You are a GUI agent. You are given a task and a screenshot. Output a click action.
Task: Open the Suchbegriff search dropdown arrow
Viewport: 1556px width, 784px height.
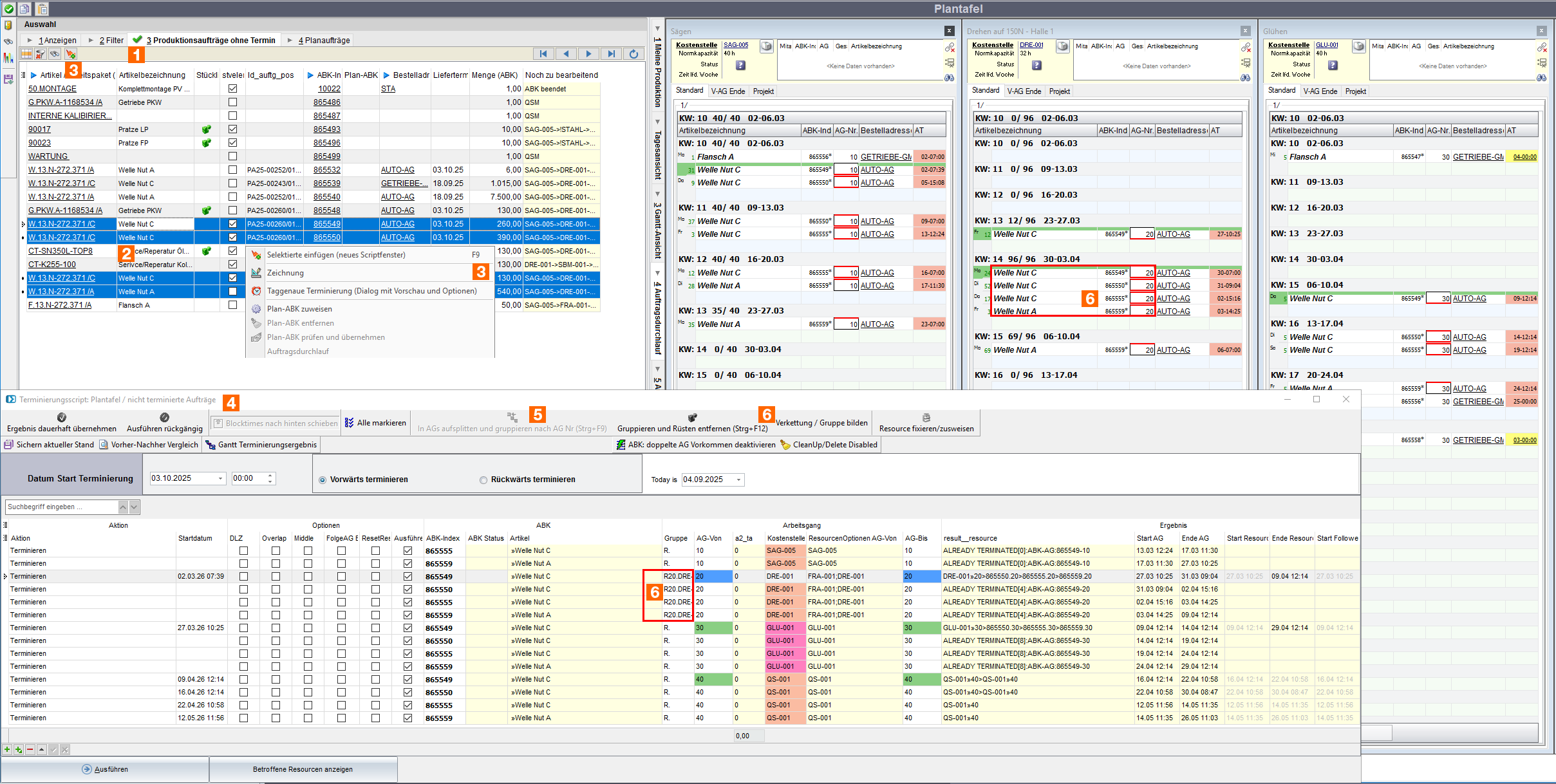[x=134, y=507]
